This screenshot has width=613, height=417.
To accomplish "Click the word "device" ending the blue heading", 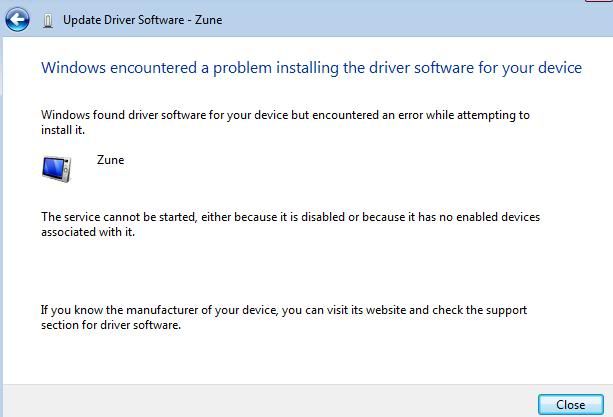I will pos(560,68).
